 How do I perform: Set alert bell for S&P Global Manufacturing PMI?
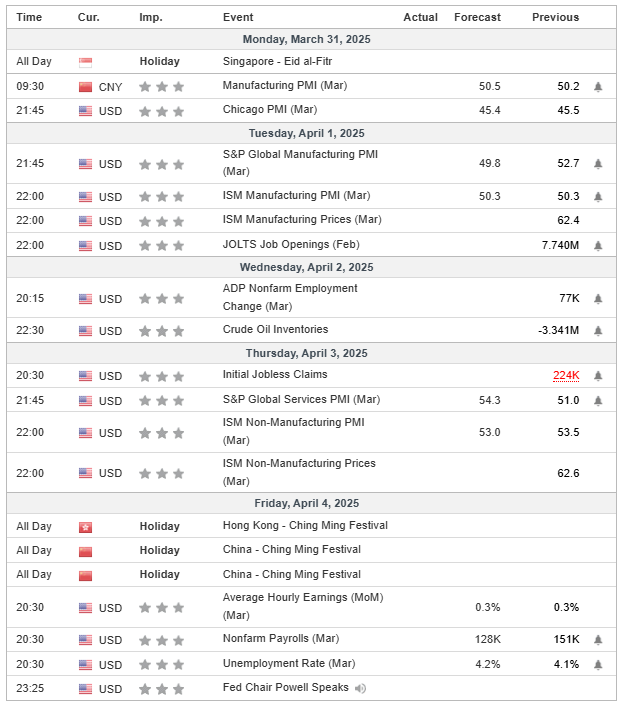click(x=598, y=164)
